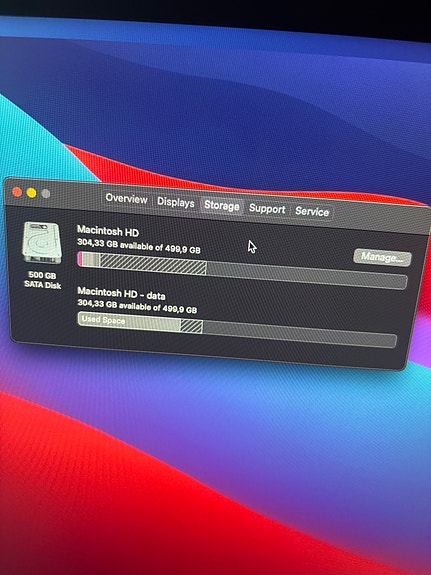Click the Used Space segment in data bar

tap(129, 323)
